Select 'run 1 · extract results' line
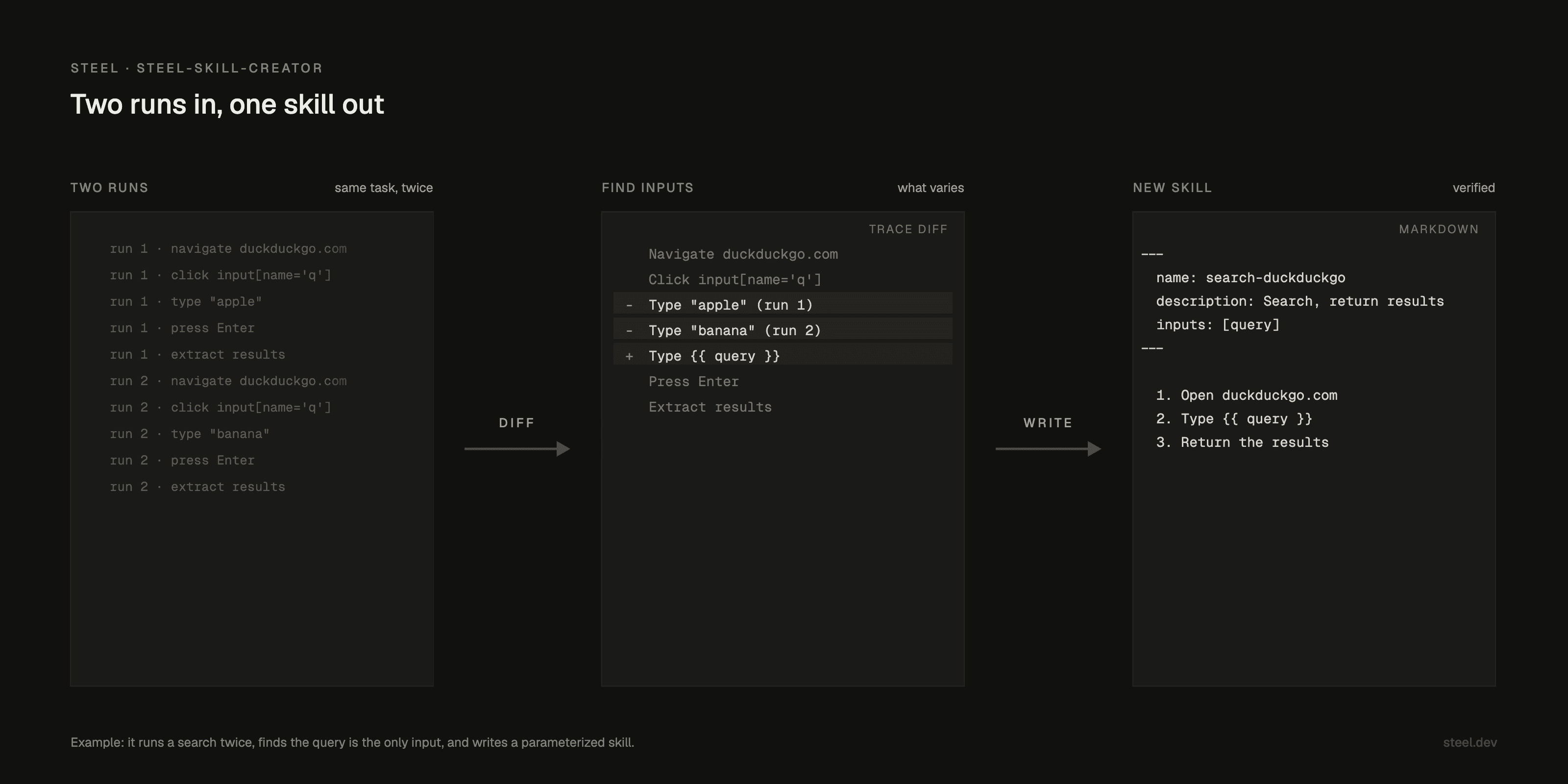 [197, 354]
